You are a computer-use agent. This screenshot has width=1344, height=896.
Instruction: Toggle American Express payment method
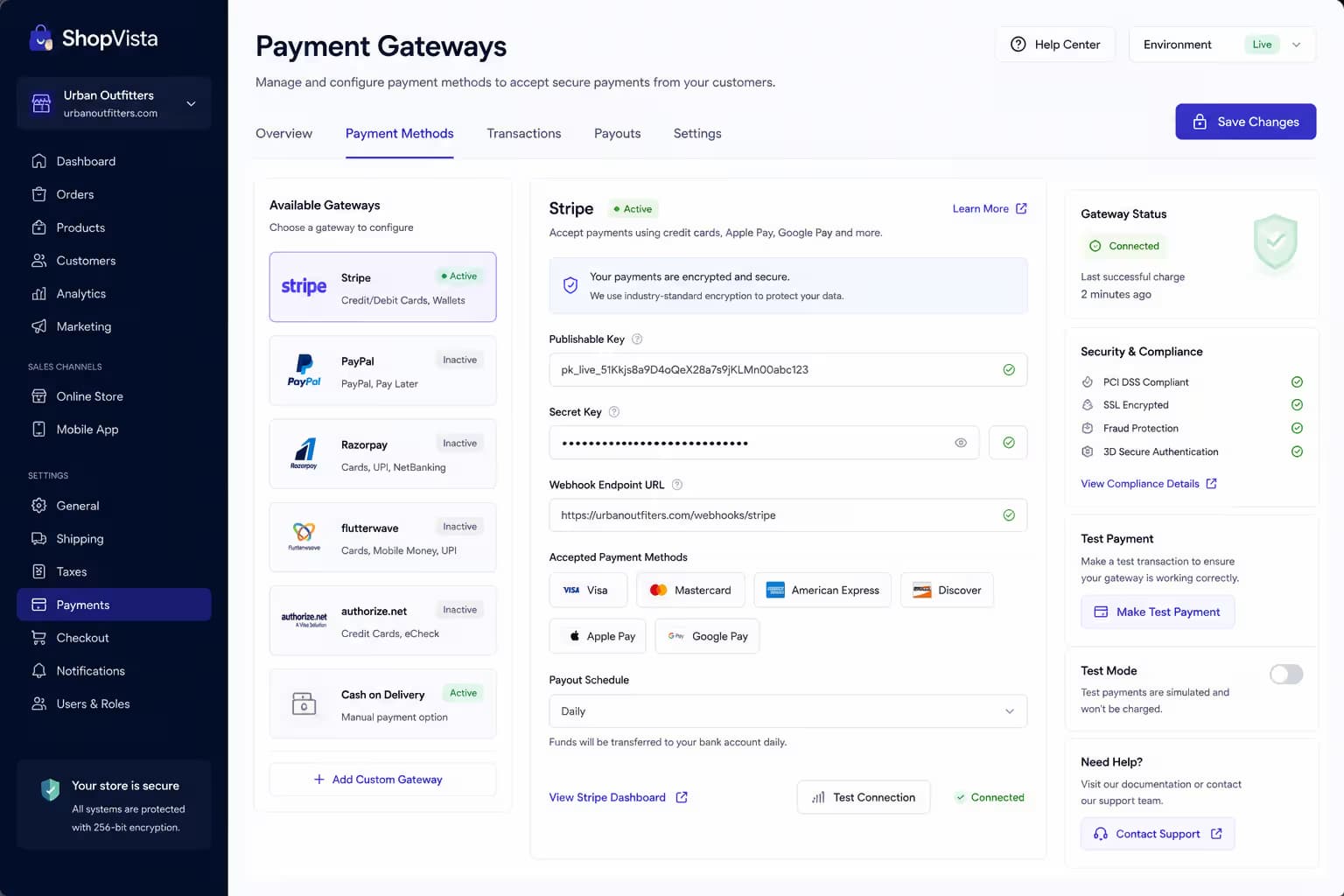click(822, 590)
